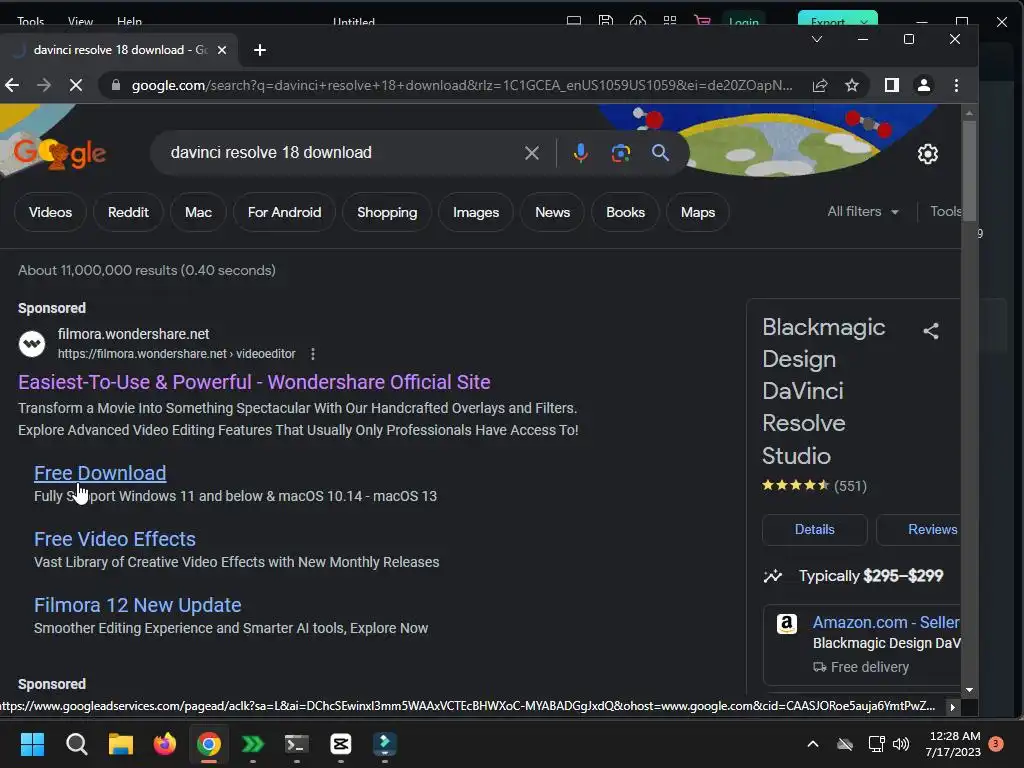This screenshot has height=768, width=1024.
Task: Click the Help menu in the background window
Action: (x=129, y=22)
